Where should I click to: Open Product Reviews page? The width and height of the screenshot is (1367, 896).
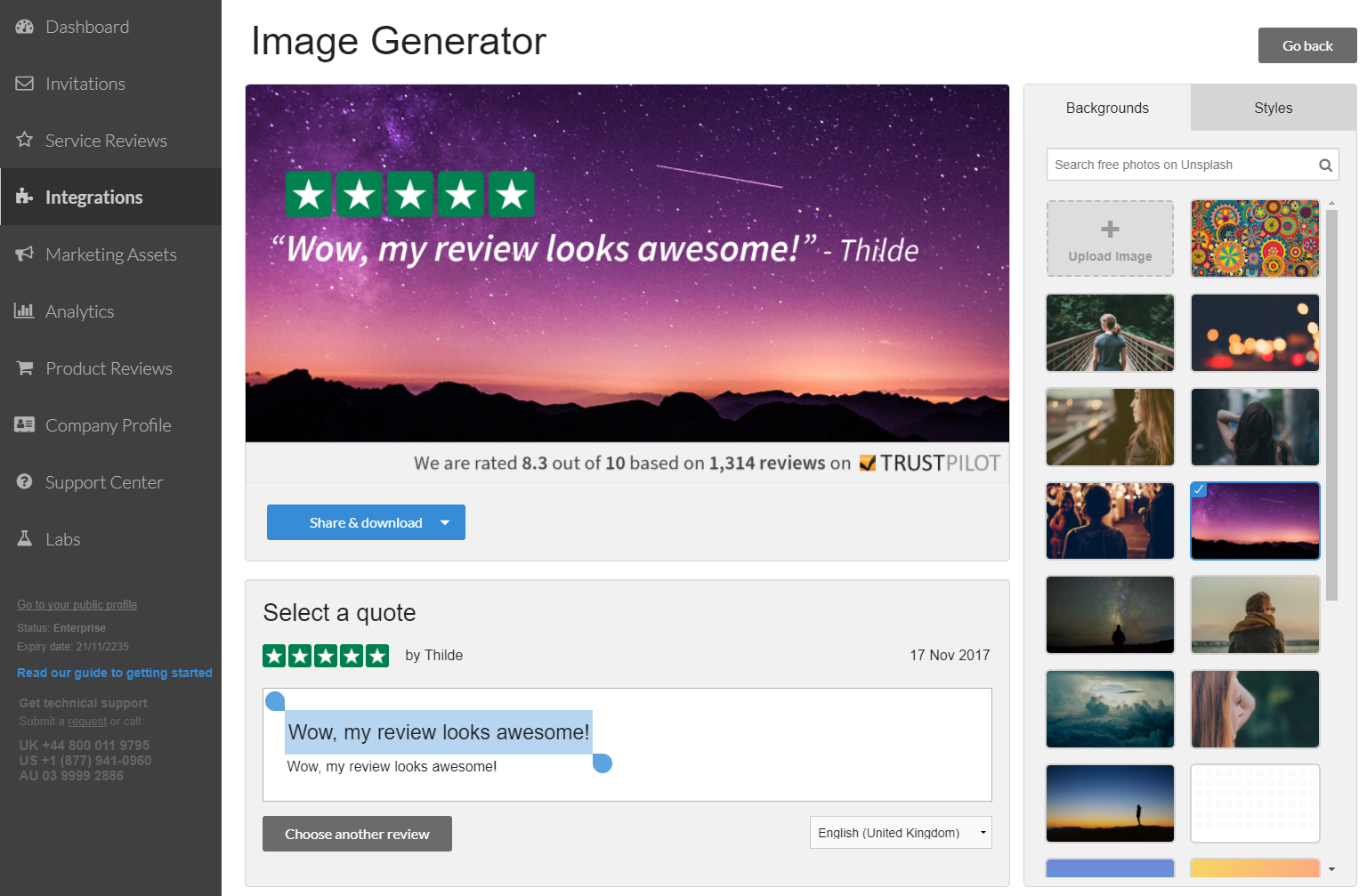point(110,368)
